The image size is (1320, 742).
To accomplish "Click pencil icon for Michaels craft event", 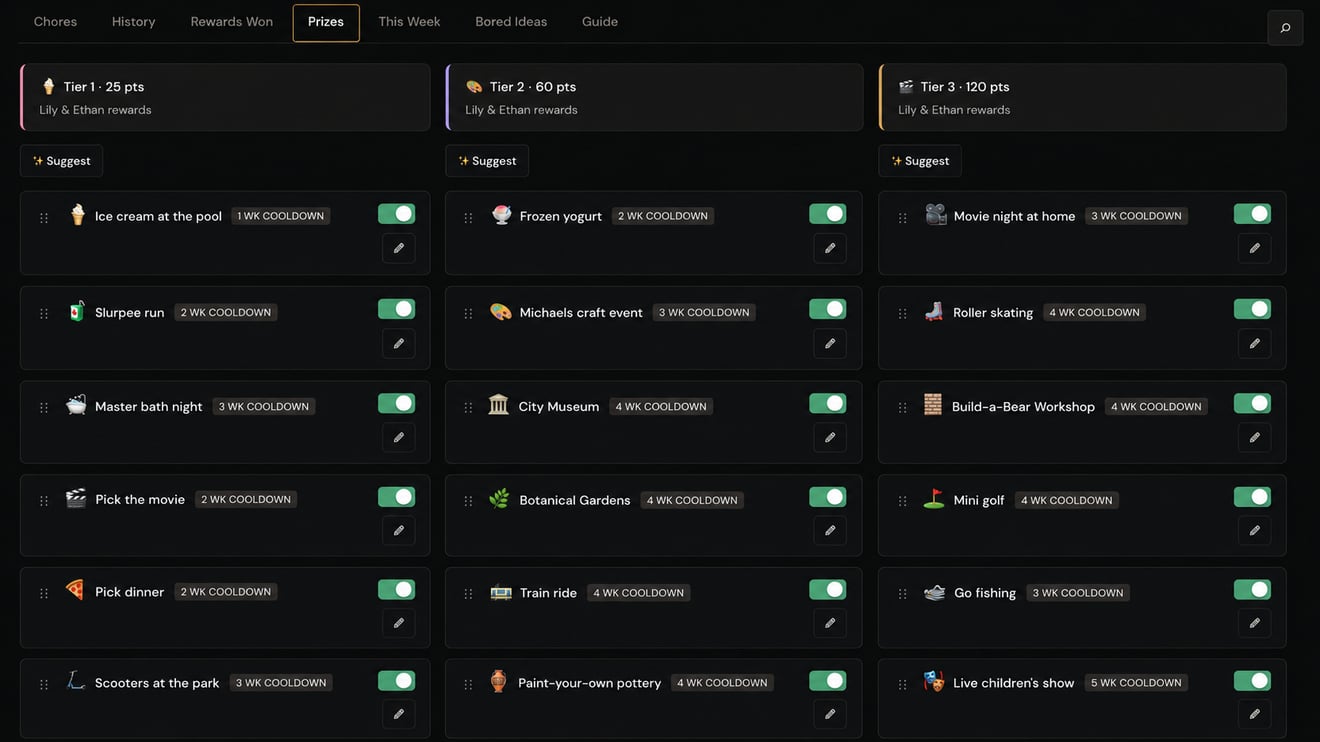I will pyautogui.click(x=829, y=343).
